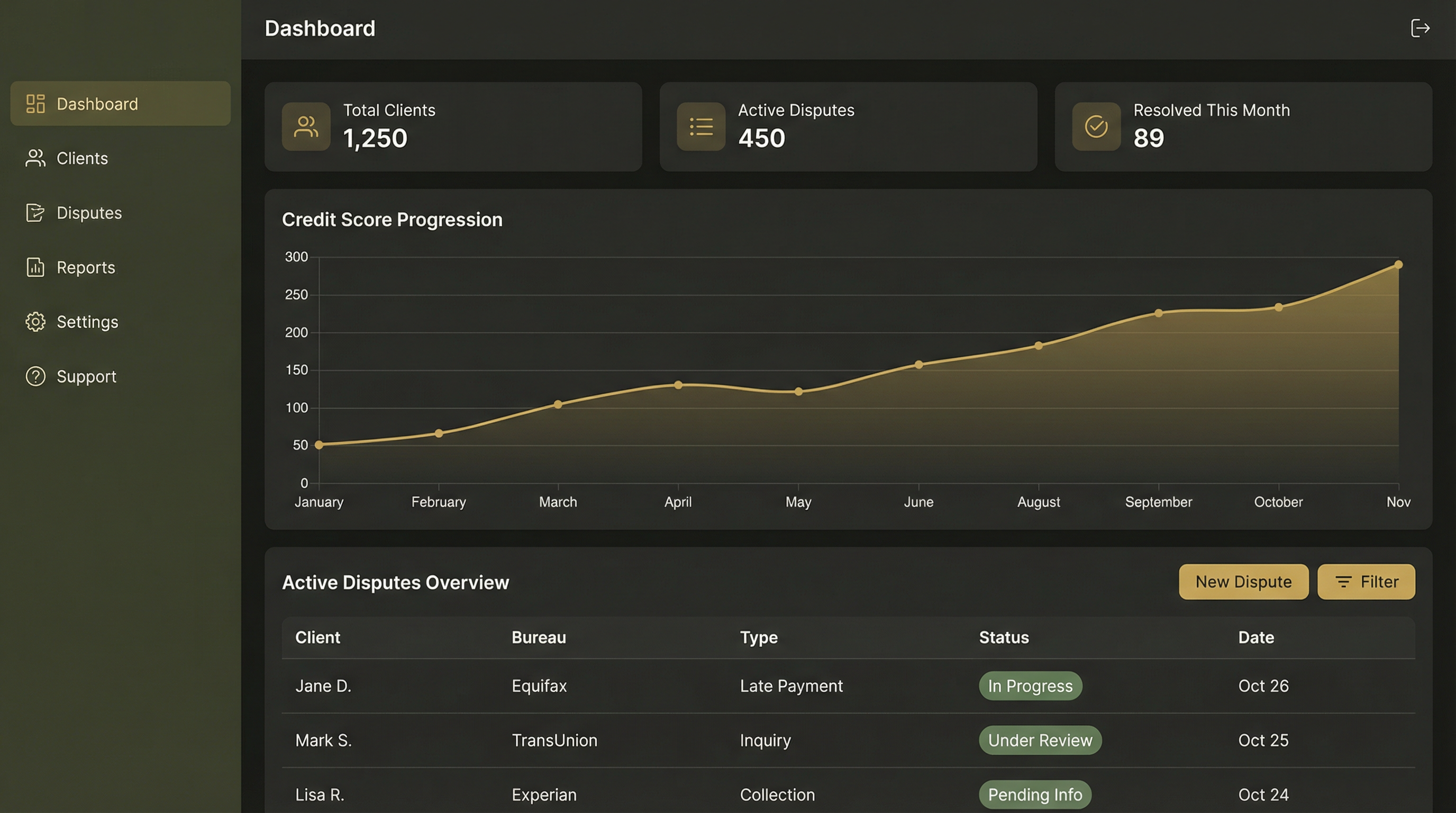Click the Support question mark icon
This screenshot has height=813, width=1456.
point(35,376)
